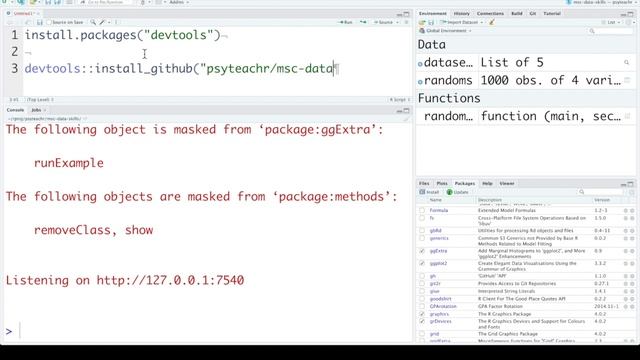Image resolution: width=640 pixels, height=360 pixels.
Task: Expand the randoms data frame blue arrow
Action: point(420,82)
